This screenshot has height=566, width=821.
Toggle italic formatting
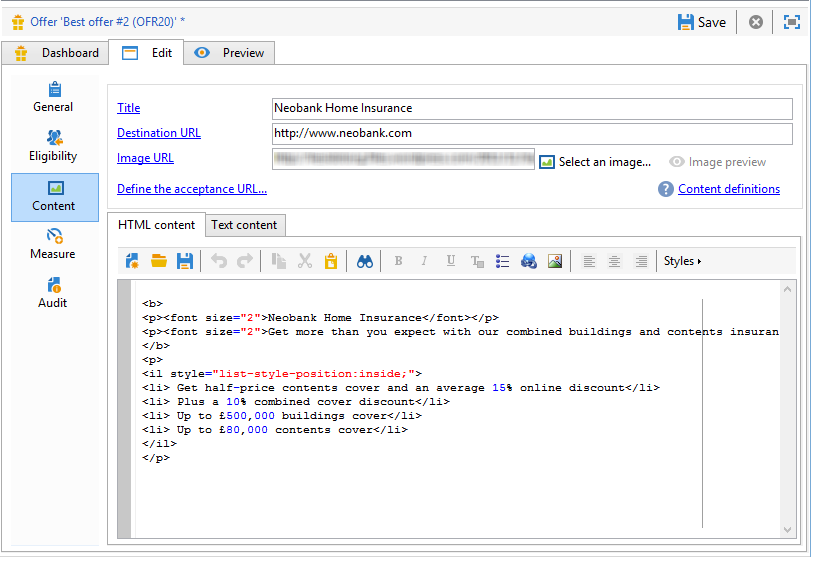pyautogui.click(x=424, y=261)
